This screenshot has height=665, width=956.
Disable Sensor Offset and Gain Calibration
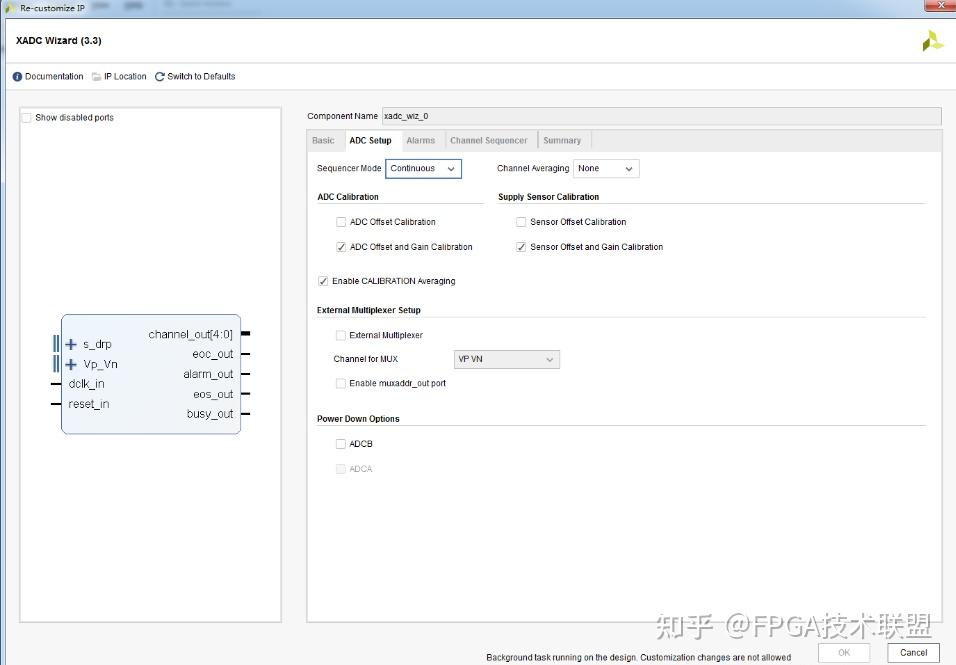520,246
